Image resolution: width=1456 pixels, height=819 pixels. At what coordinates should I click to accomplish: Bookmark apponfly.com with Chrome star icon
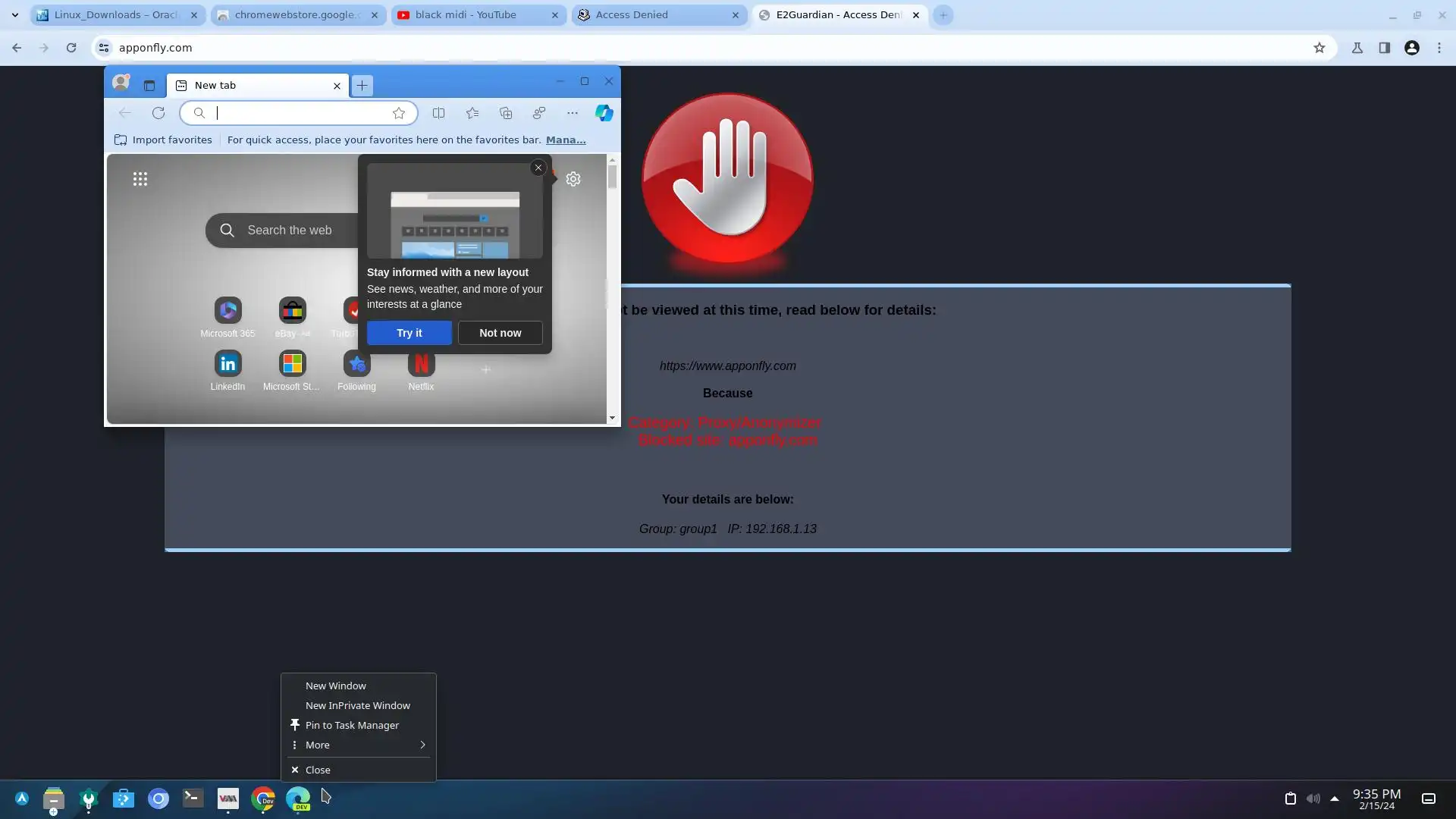click(x=1319, y=48)
